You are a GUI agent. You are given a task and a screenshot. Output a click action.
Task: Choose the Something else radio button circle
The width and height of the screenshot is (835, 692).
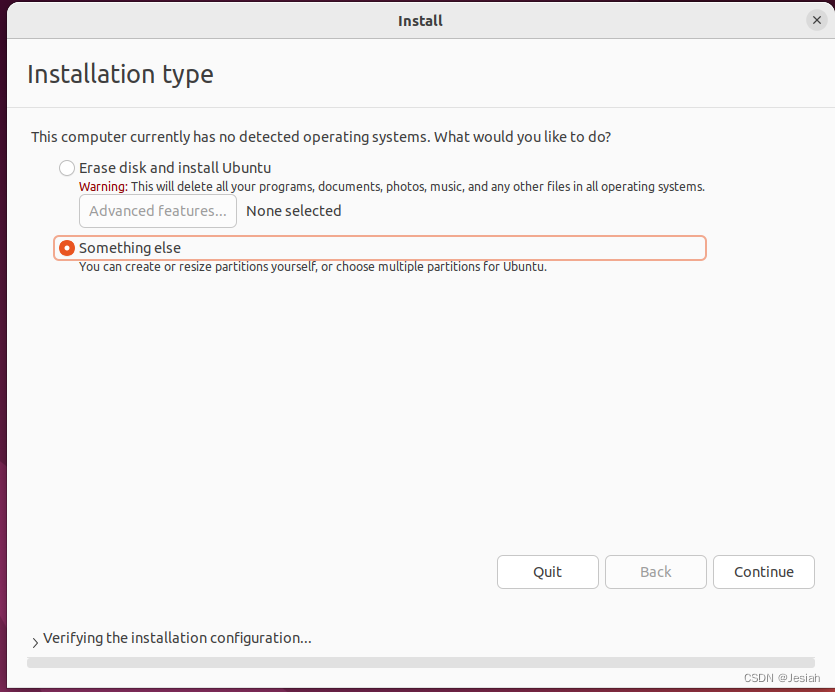[x=67, y=248]
